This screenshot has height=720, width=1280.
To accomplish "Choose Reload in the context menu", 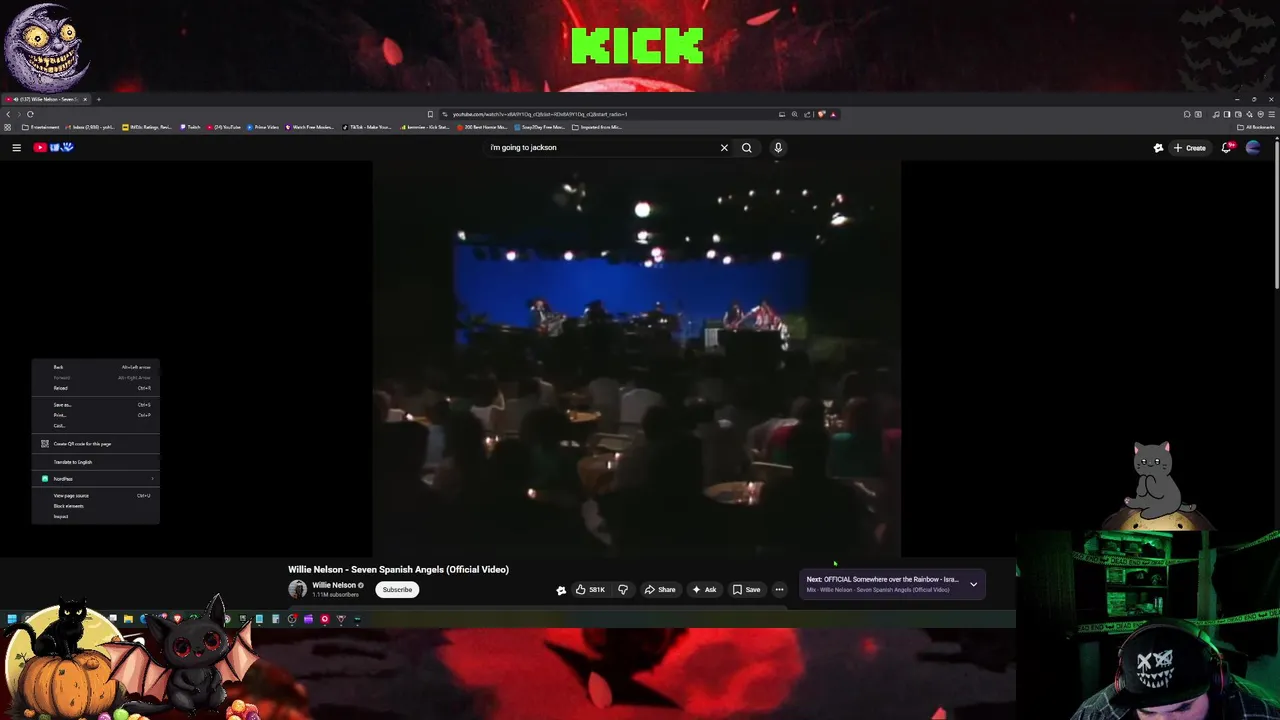I will tap(95, 388).
